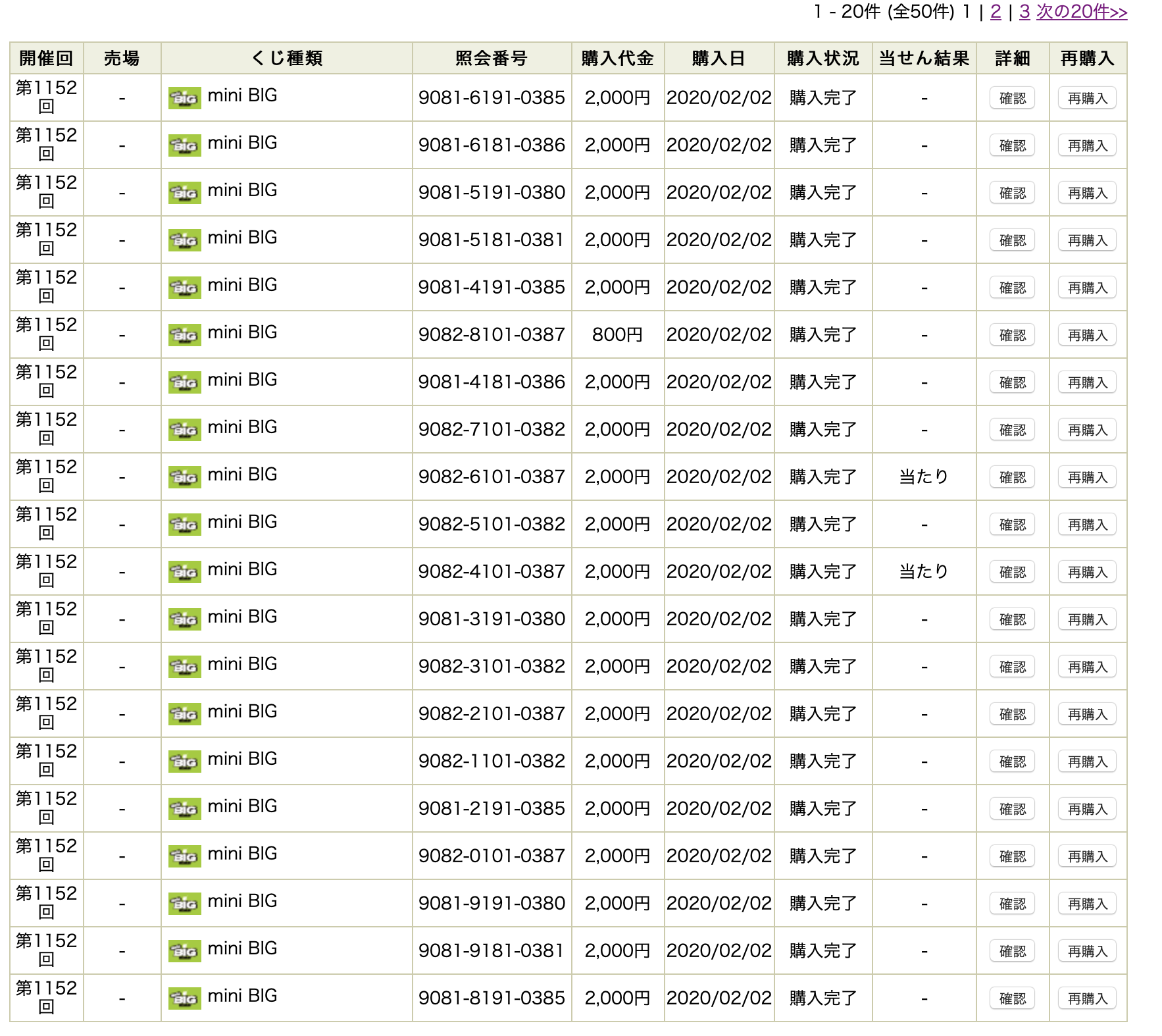Select the BIG icon for 9081-4191-0385
The image size is (1162, 1036).
pyautogui.click(x=184, y=288)
